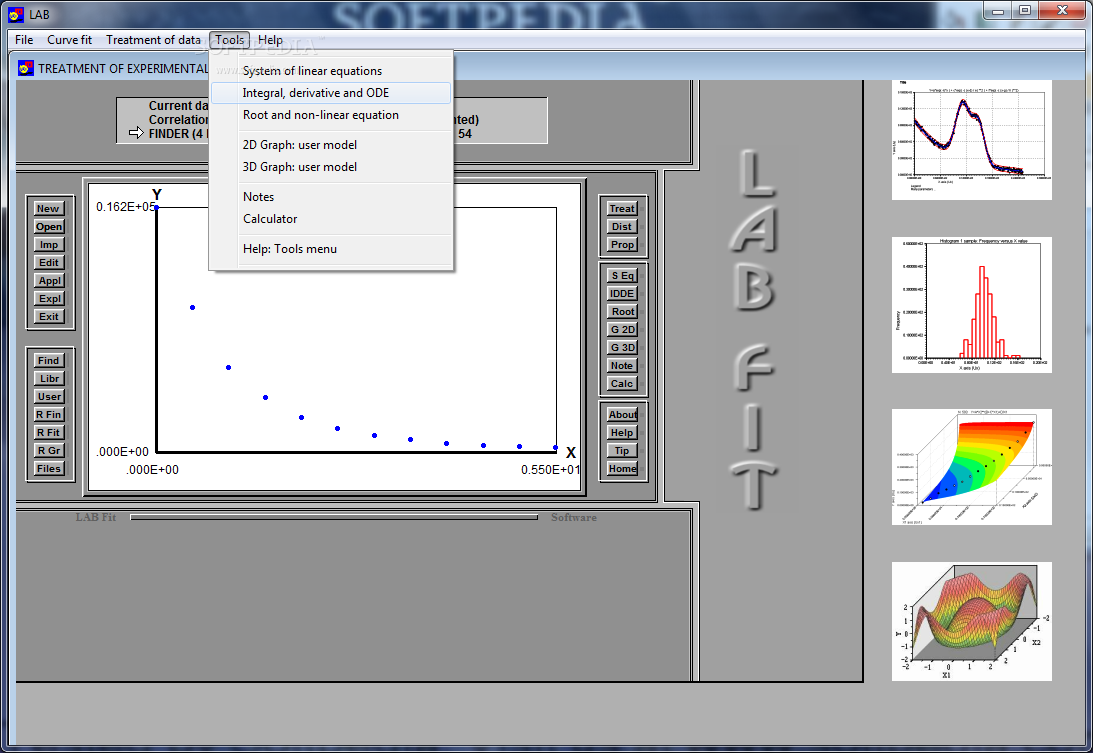
Task: Open 2D Graph: user model
Action: point(331,145)
